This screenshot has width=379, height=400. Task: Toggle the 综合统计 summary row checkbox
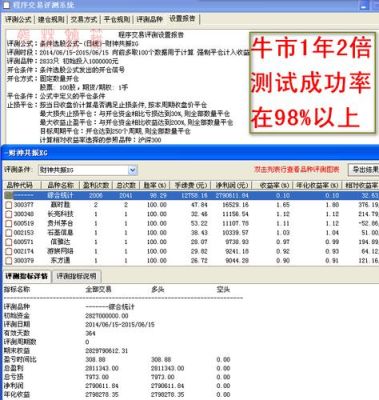(x=9, y=195)
